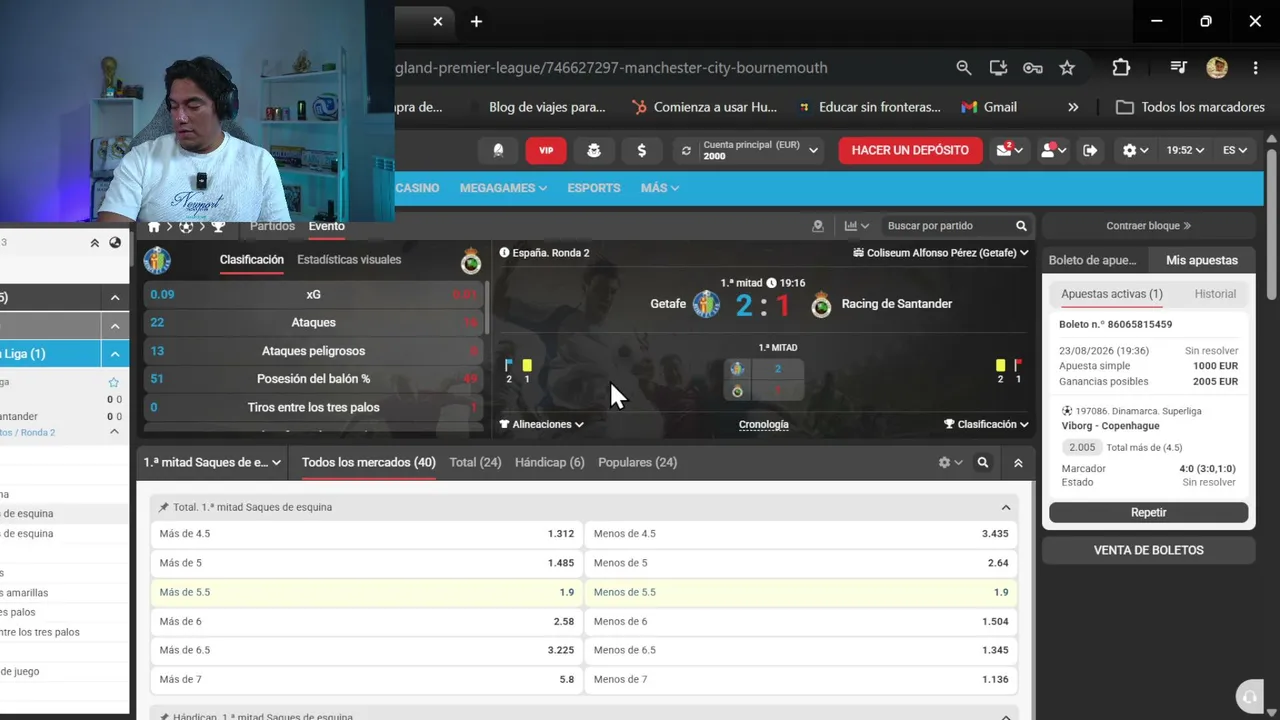Click the globe icon in left sidebar
The image size is (1280, 720).
click(x=115, y=242)
